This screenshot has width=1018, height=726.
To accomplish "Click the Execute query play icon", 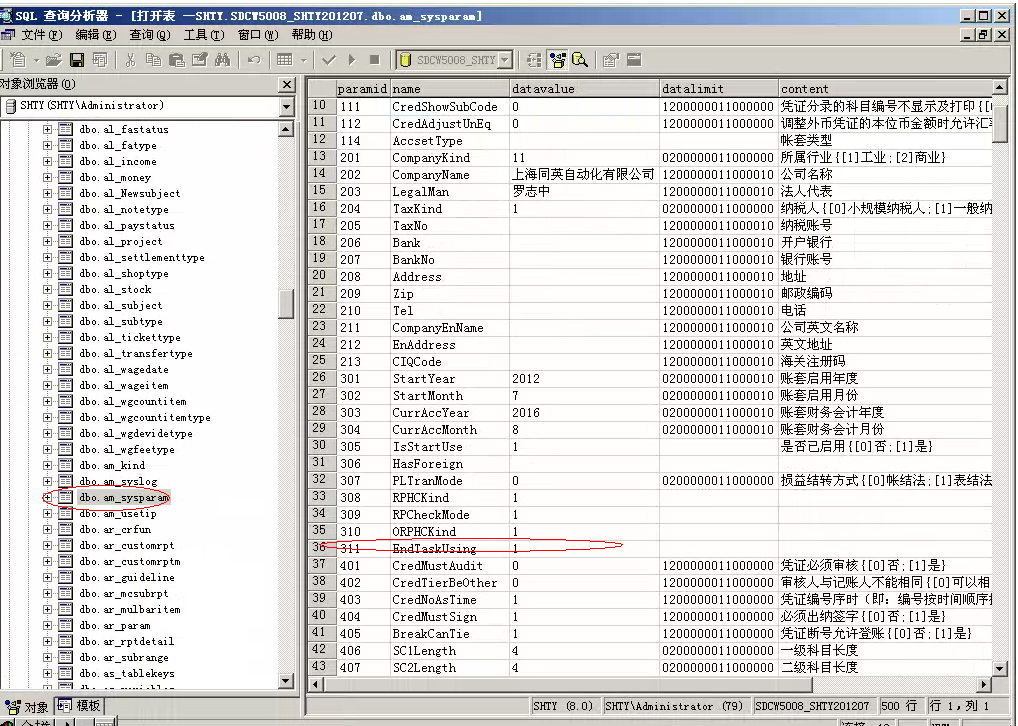I will [352, 60].
